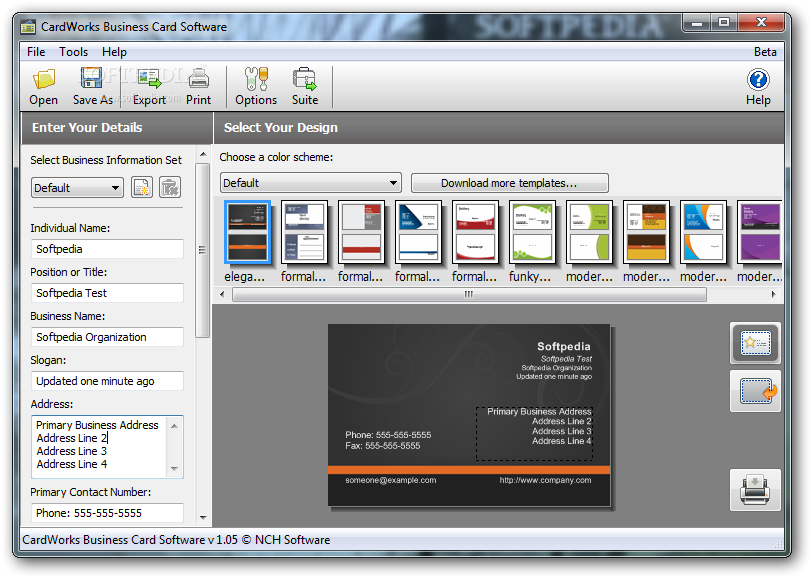Open the Suite toolbox icon

point(304,79)
